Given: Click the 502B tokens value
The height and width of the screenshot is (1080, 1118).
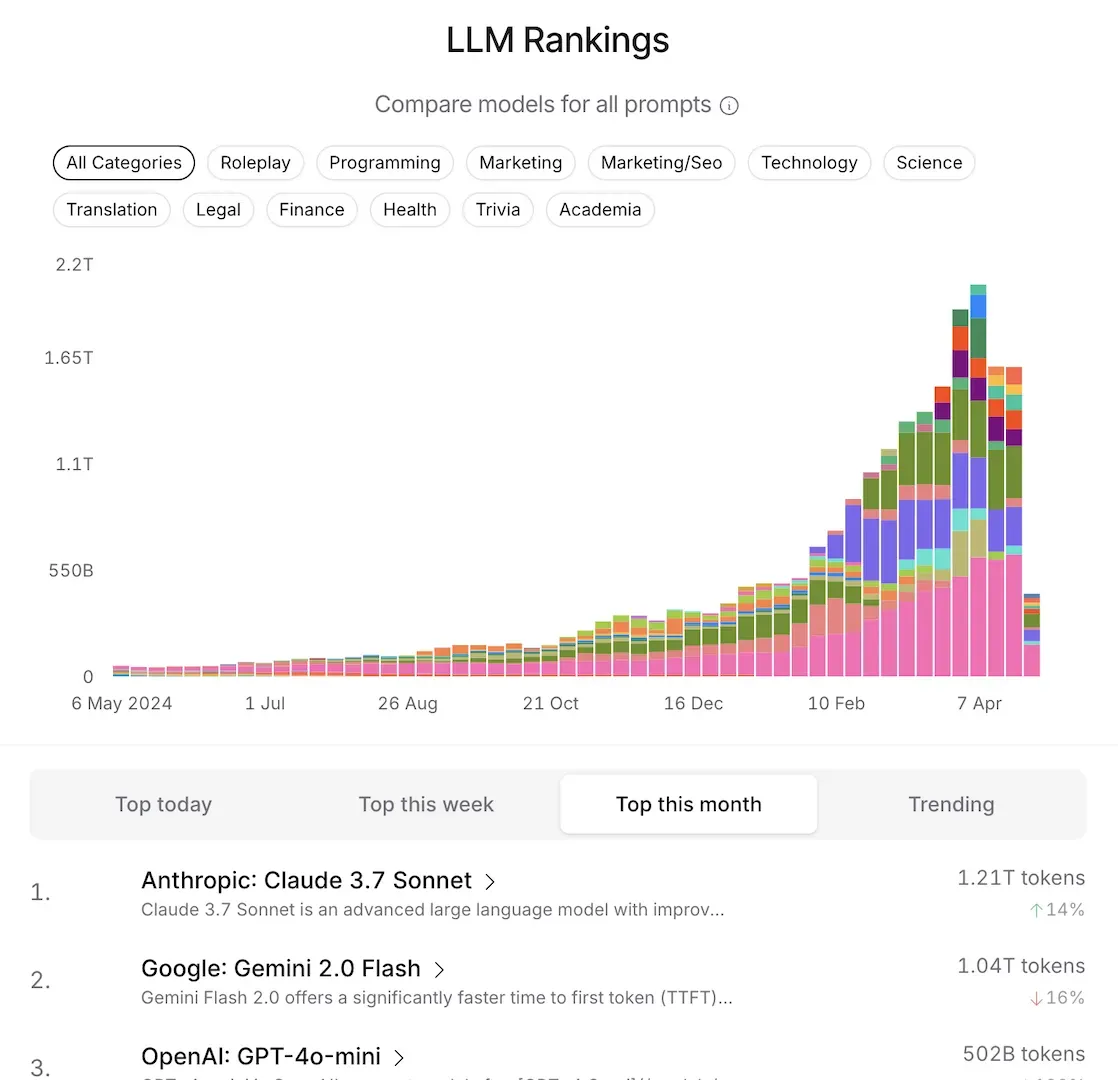Looking at the screenshot, I should point(1024,1054).
